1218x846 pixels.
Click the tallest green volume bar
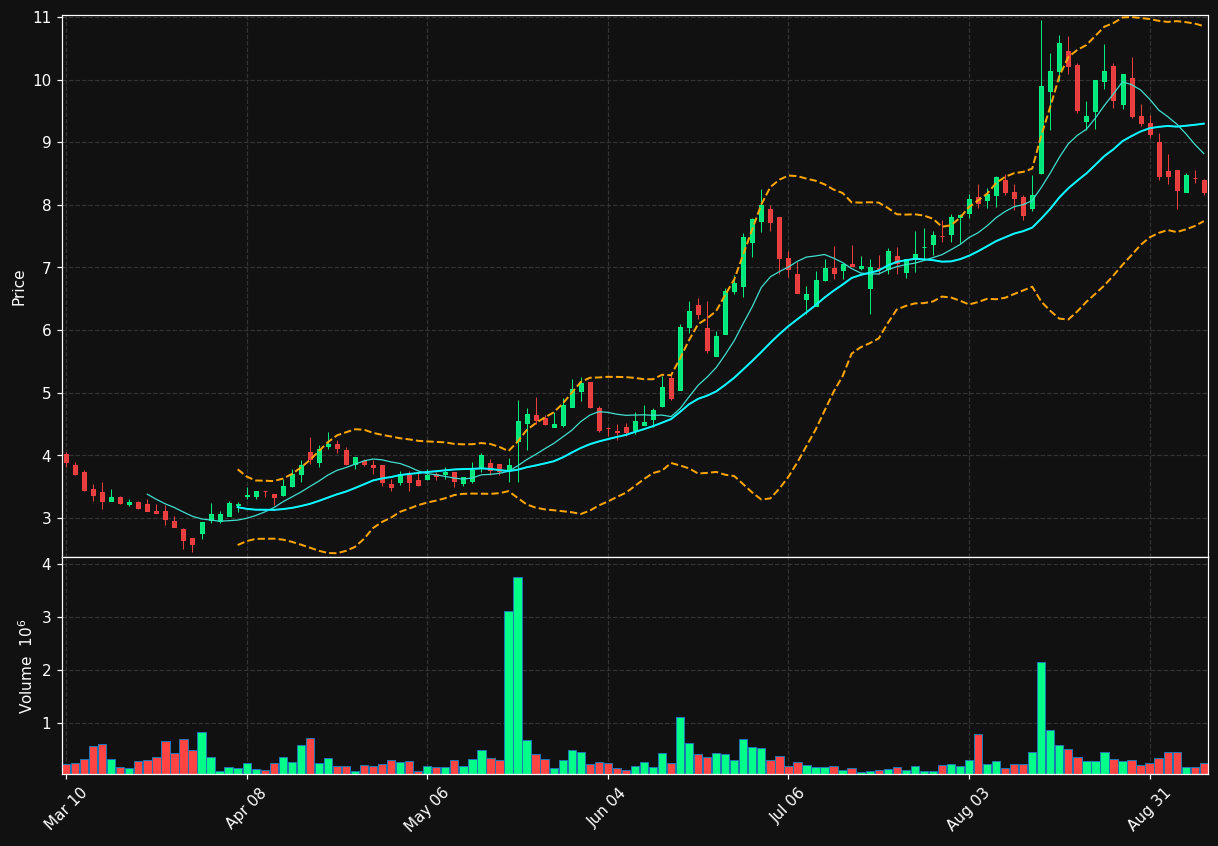coord(517,675)
